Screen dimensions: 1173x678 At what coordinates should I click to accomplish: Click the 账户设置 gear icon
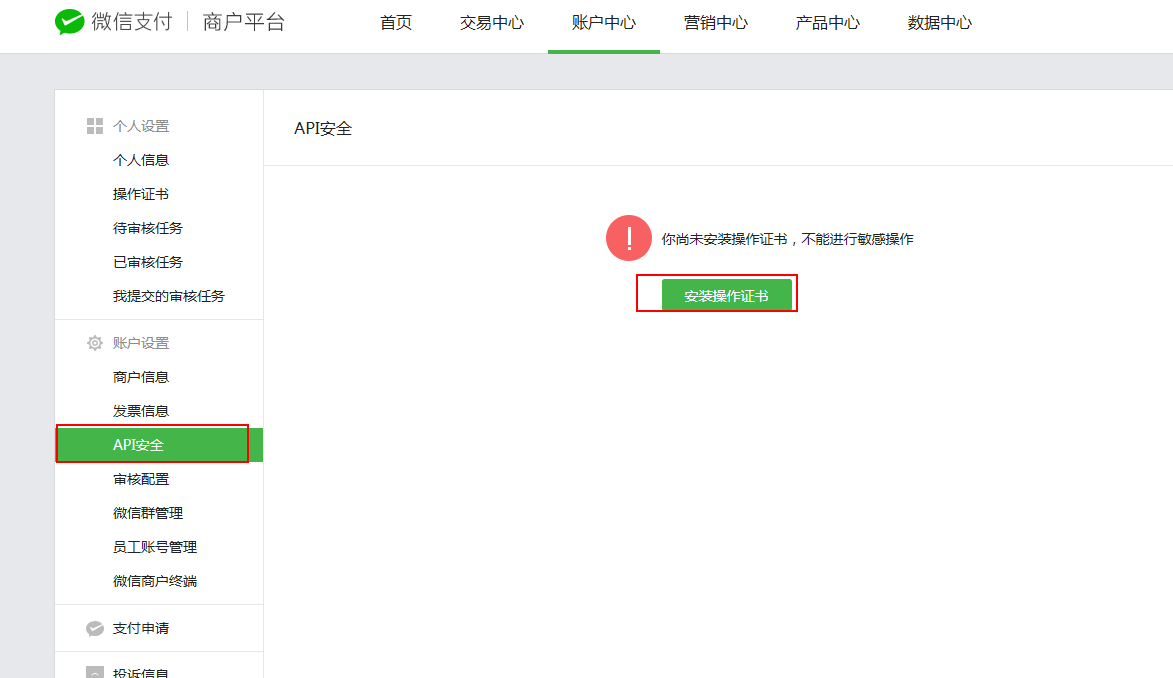(x=95, y=343)
